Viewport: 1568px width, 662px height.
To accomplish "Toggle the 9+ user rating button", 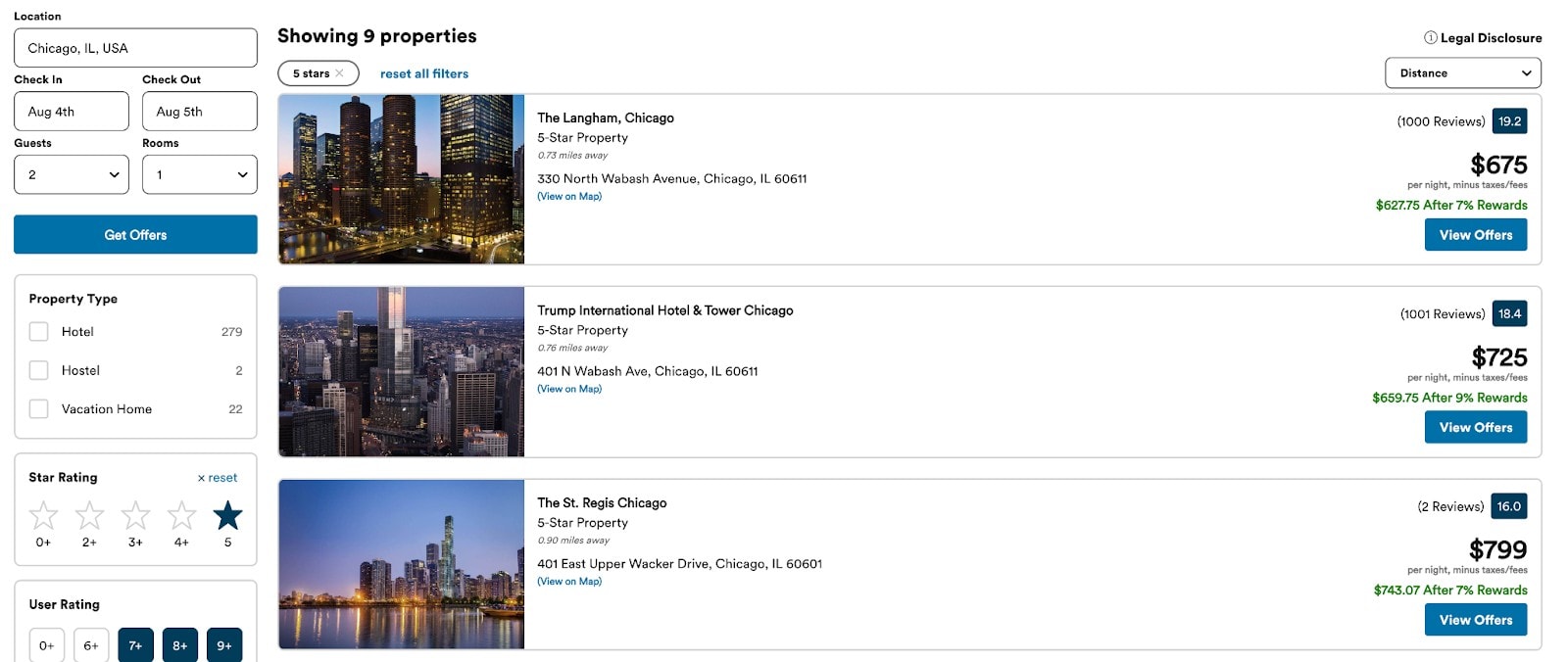I will click(x=224, y=645).
